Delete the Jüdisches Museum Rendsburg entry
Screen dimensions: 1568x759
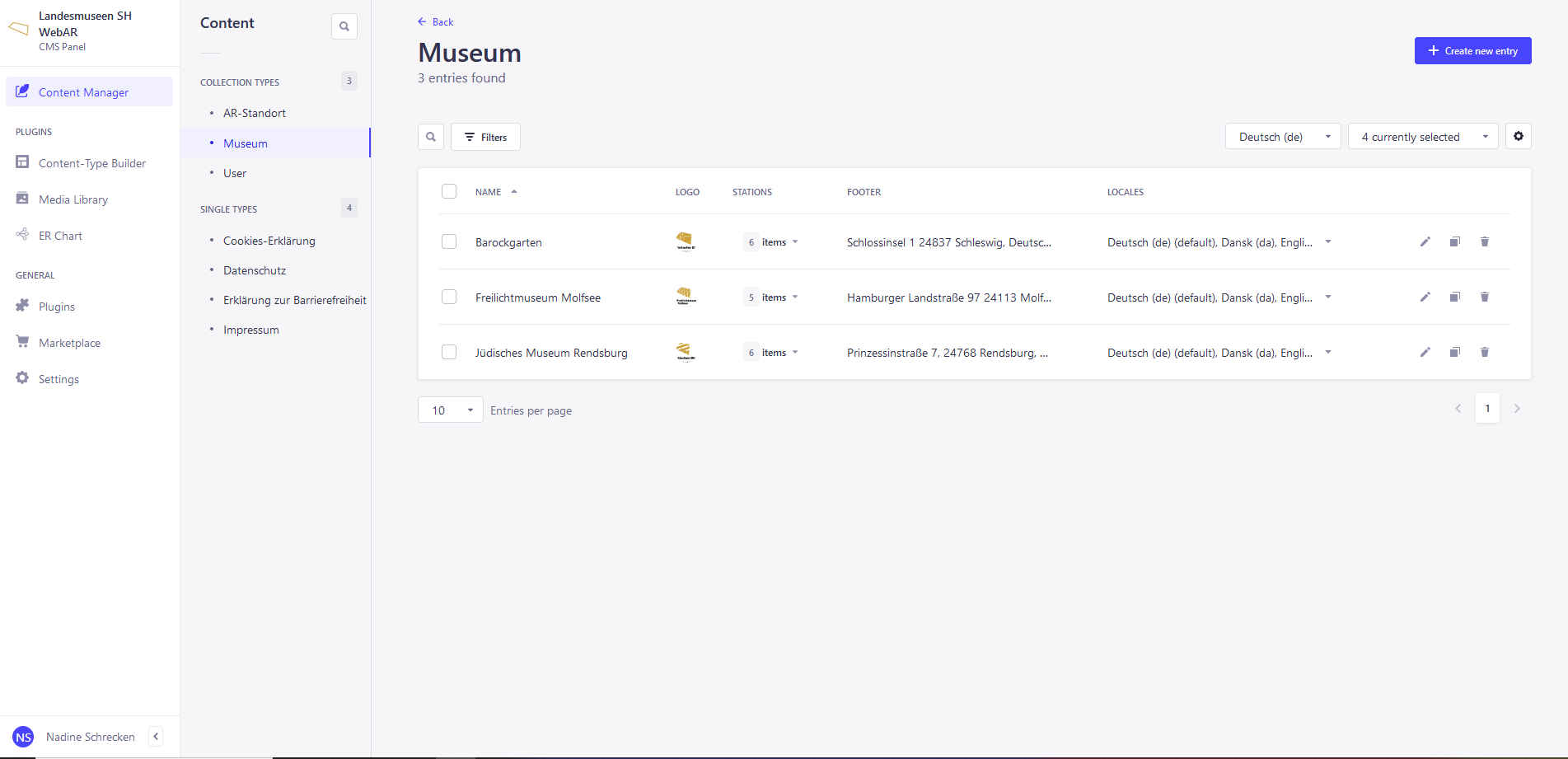1485,352
